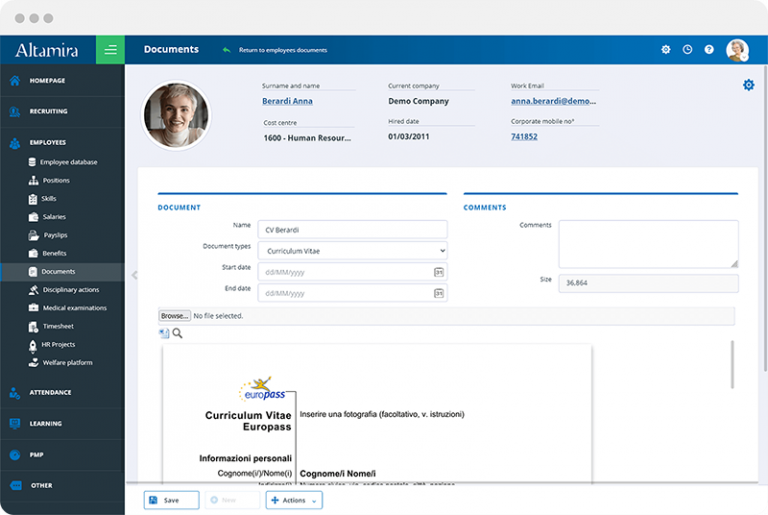Image resolution: width=768 pixels, height=515 pixels.
Task: Open Salaries in sidebar
Action: 54,217
